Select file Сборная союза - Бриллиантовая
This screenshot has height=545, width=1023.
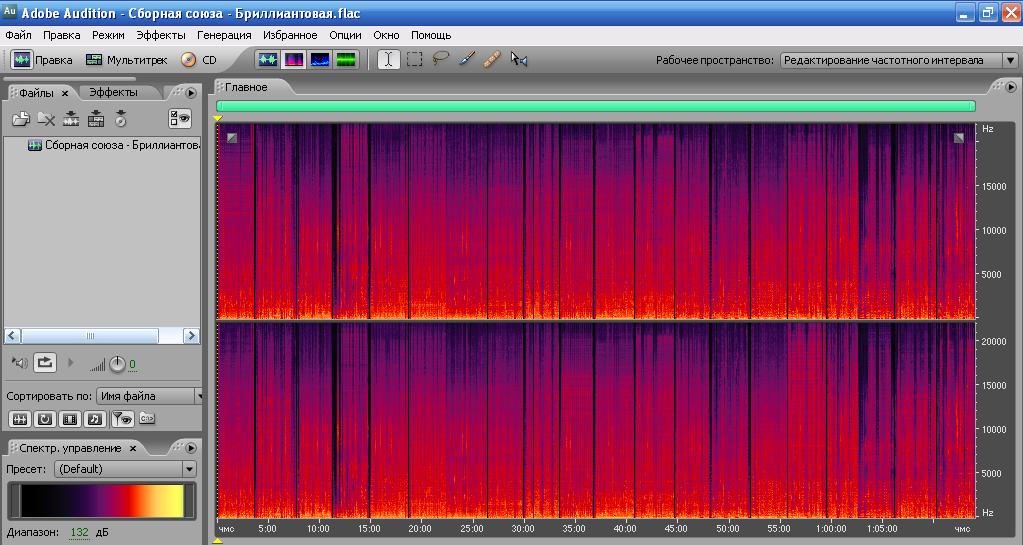(114, 145)
